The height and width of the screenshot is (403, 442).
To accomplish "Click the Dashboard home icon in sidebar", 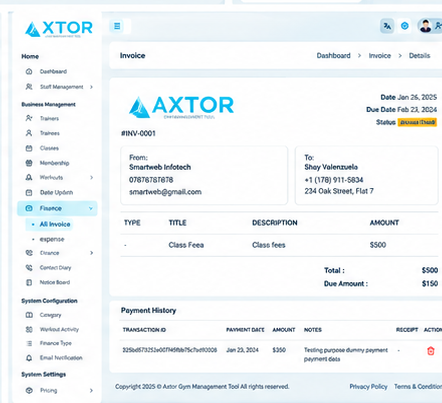I will (29, 71).
